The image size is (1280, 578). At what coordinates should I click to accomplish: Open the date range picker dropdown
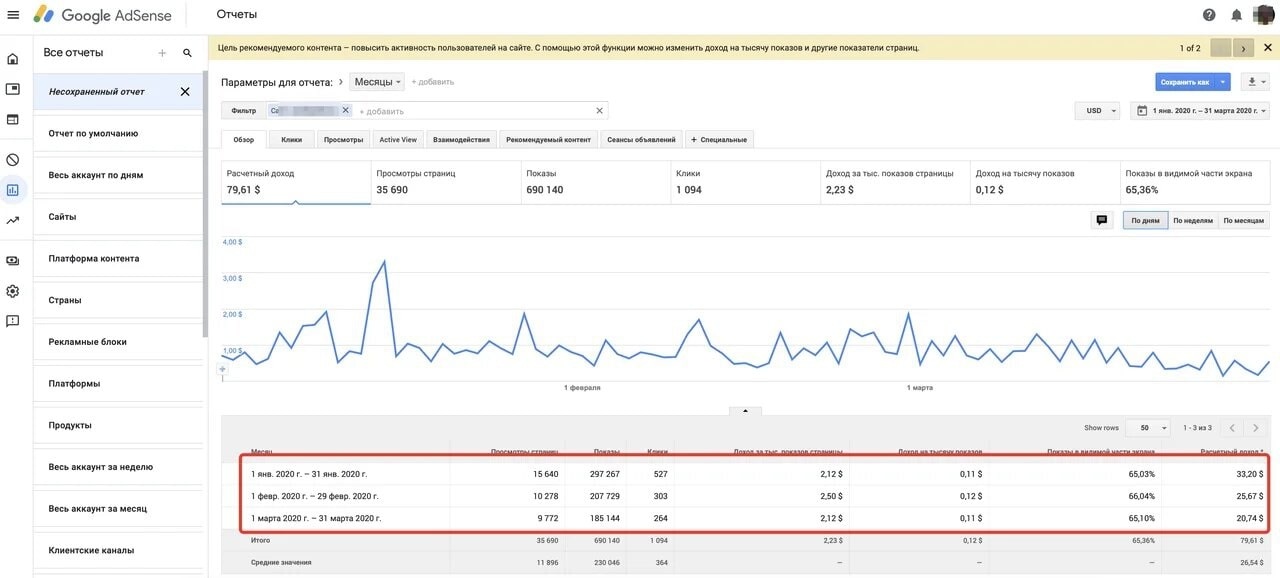(1200, 111)
